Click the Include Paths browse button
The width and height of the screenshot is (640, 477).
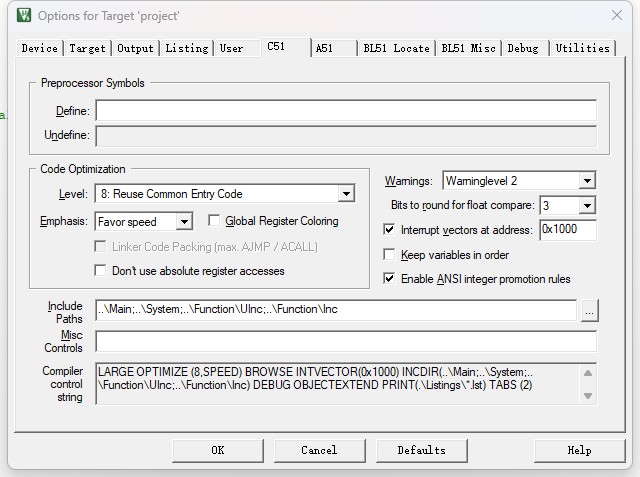(590, 310)
